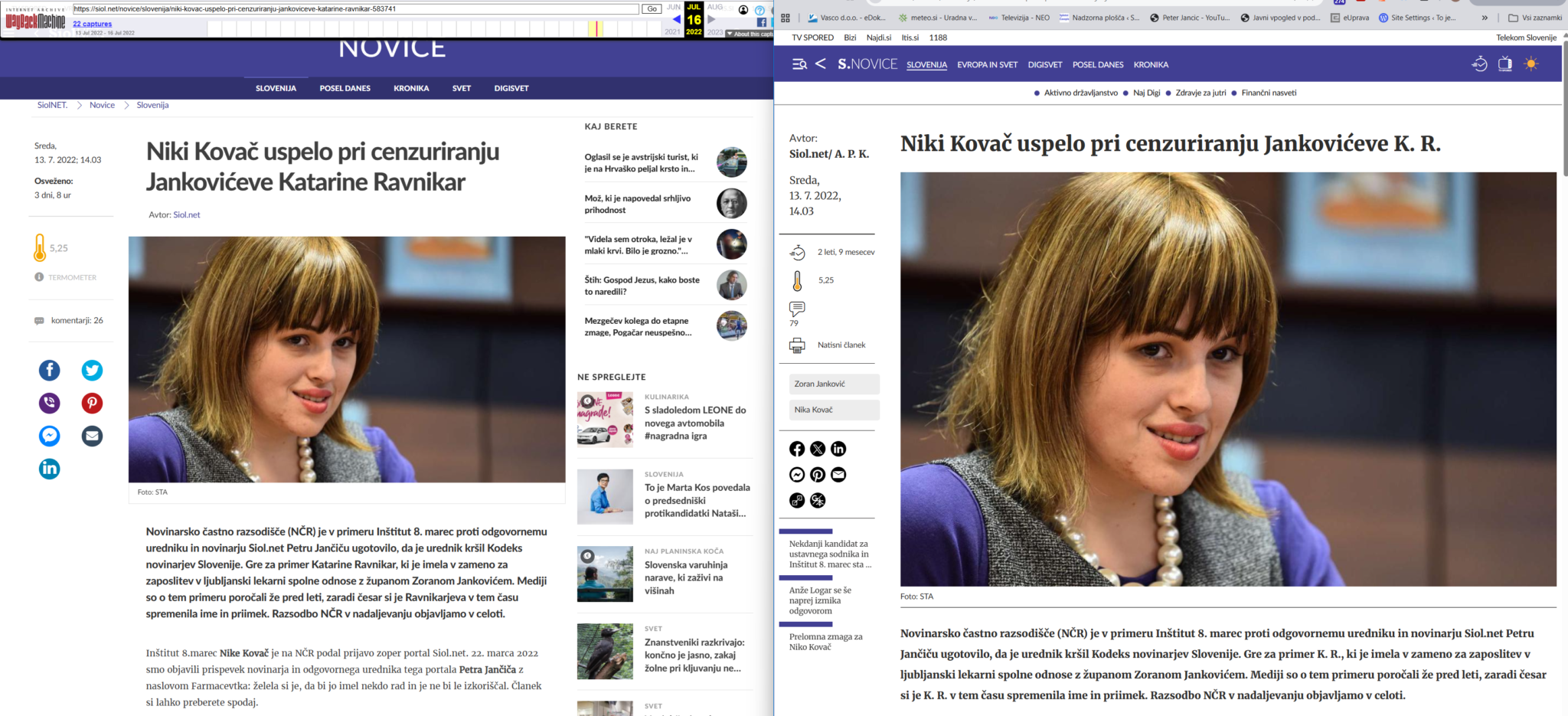
Task: Click the X (Twitter) share icon
Action: 818,449
